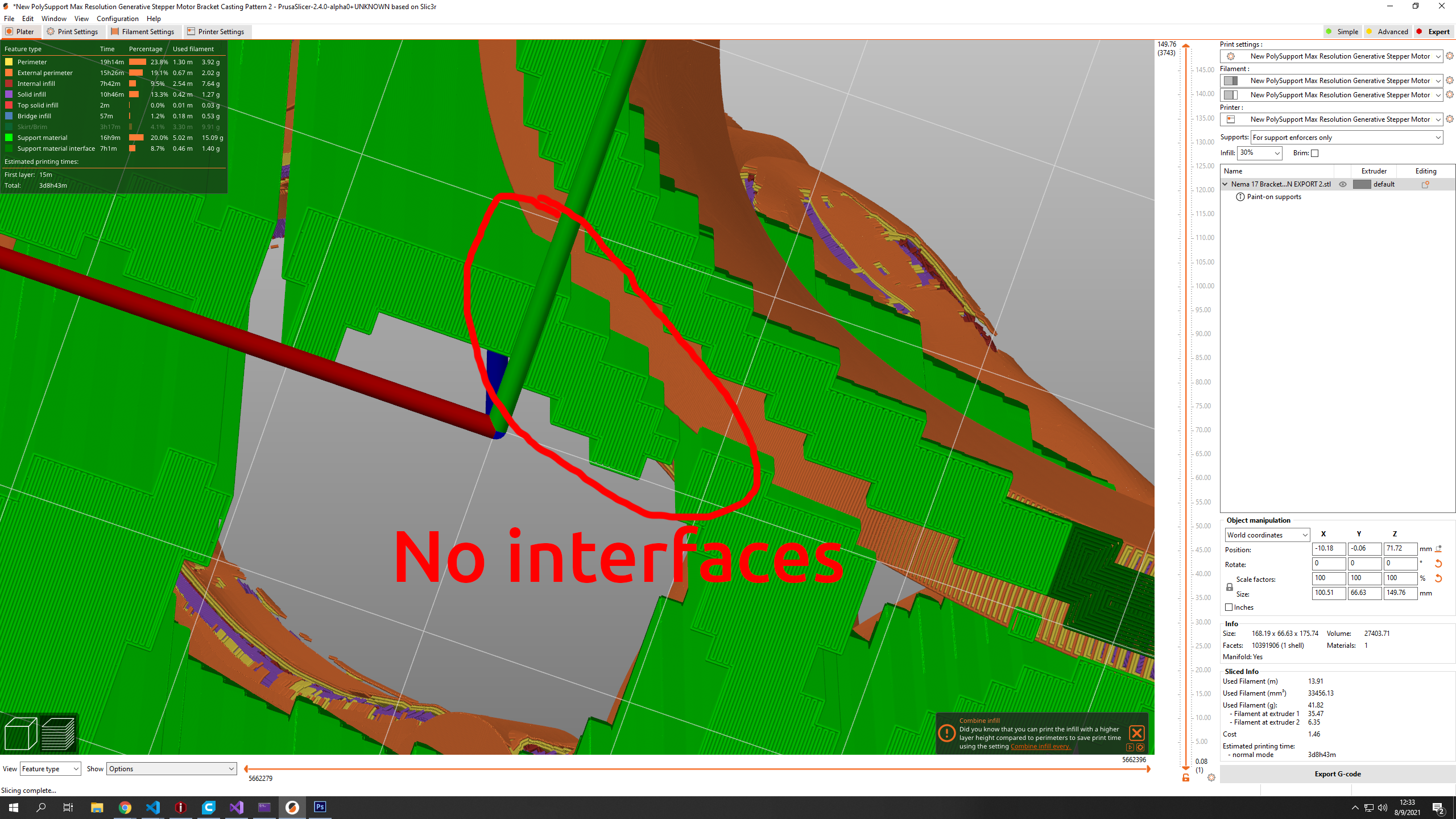The image size is (1456, 819).
Task: Hide Nema 17 Bracket object via eye icon
Action: tap(1343, 184)
